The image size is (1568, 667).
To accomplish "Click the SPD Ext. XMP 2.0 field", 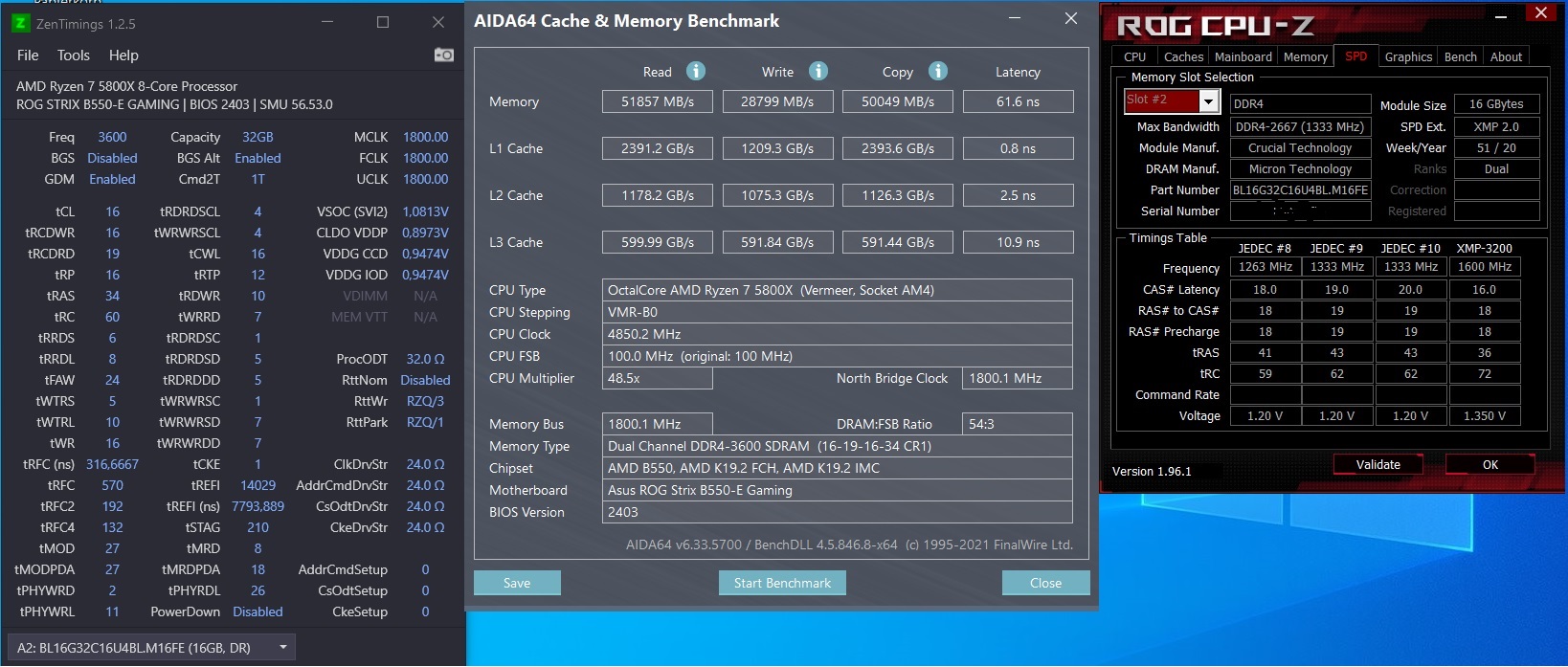I will [x=1496, y=126].
